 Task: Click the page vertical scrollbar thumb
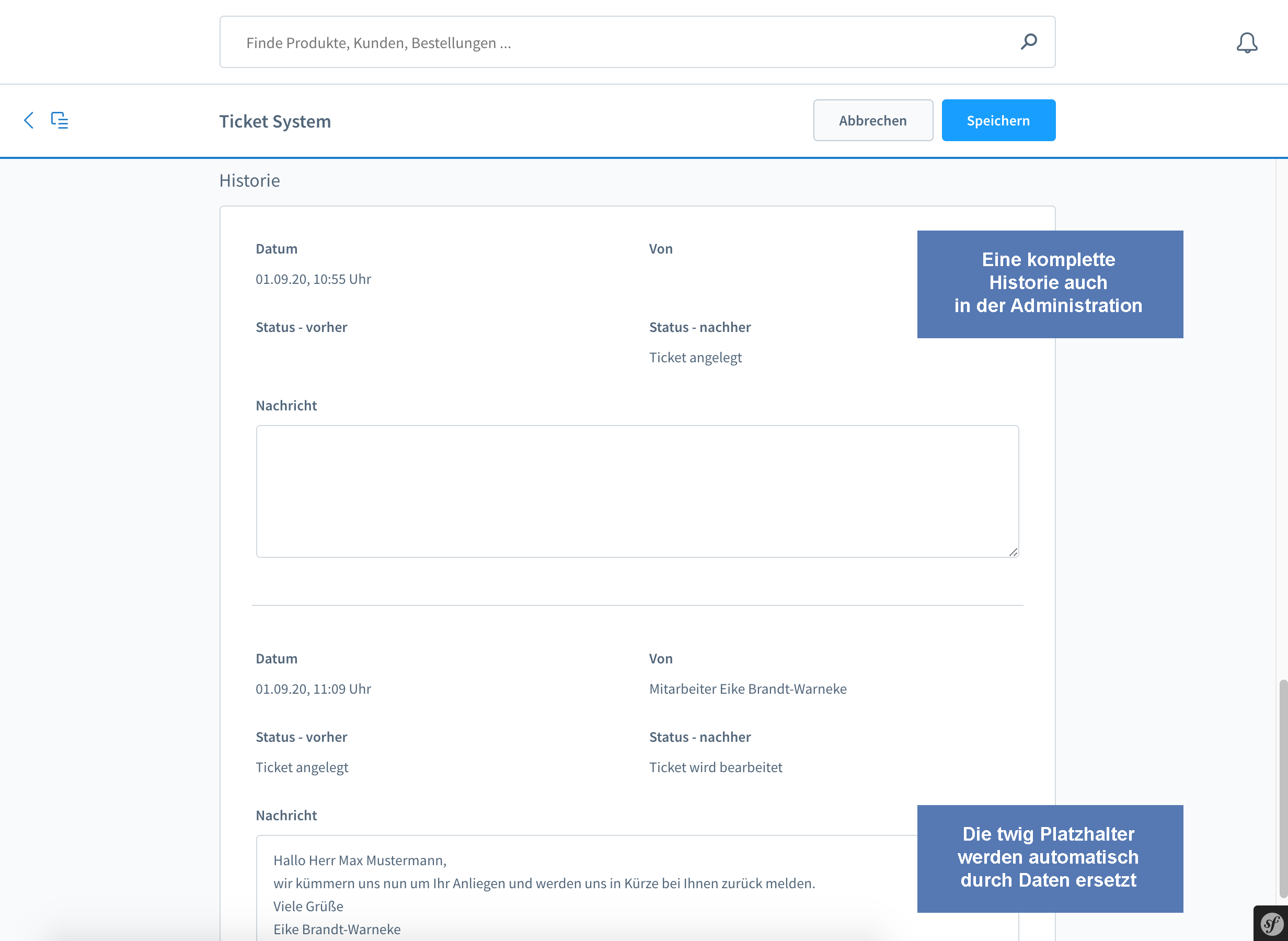point(1283,788)
